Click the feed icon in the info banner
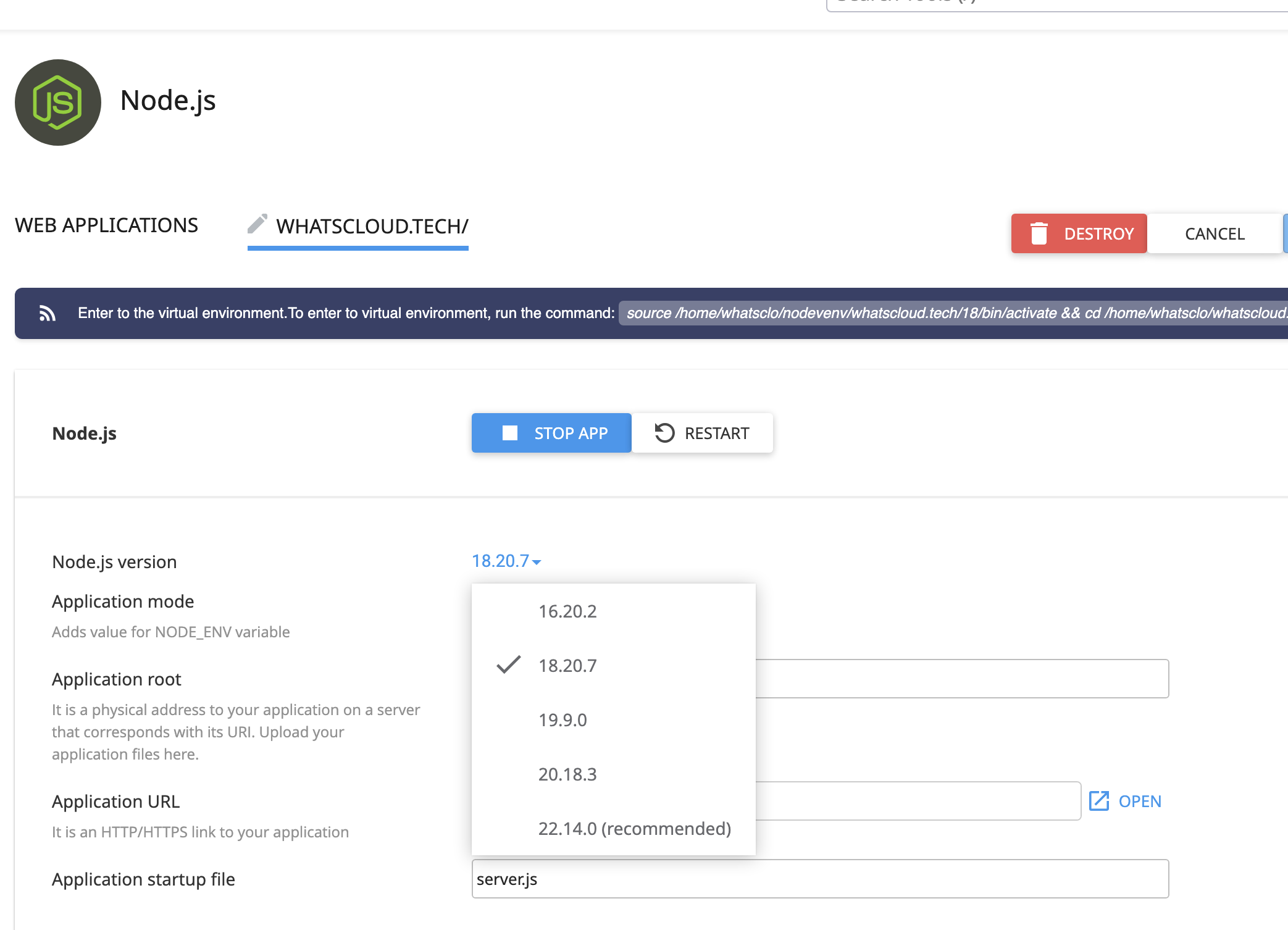The height and width of the screenshot is (930, 1288). point(48,313)
